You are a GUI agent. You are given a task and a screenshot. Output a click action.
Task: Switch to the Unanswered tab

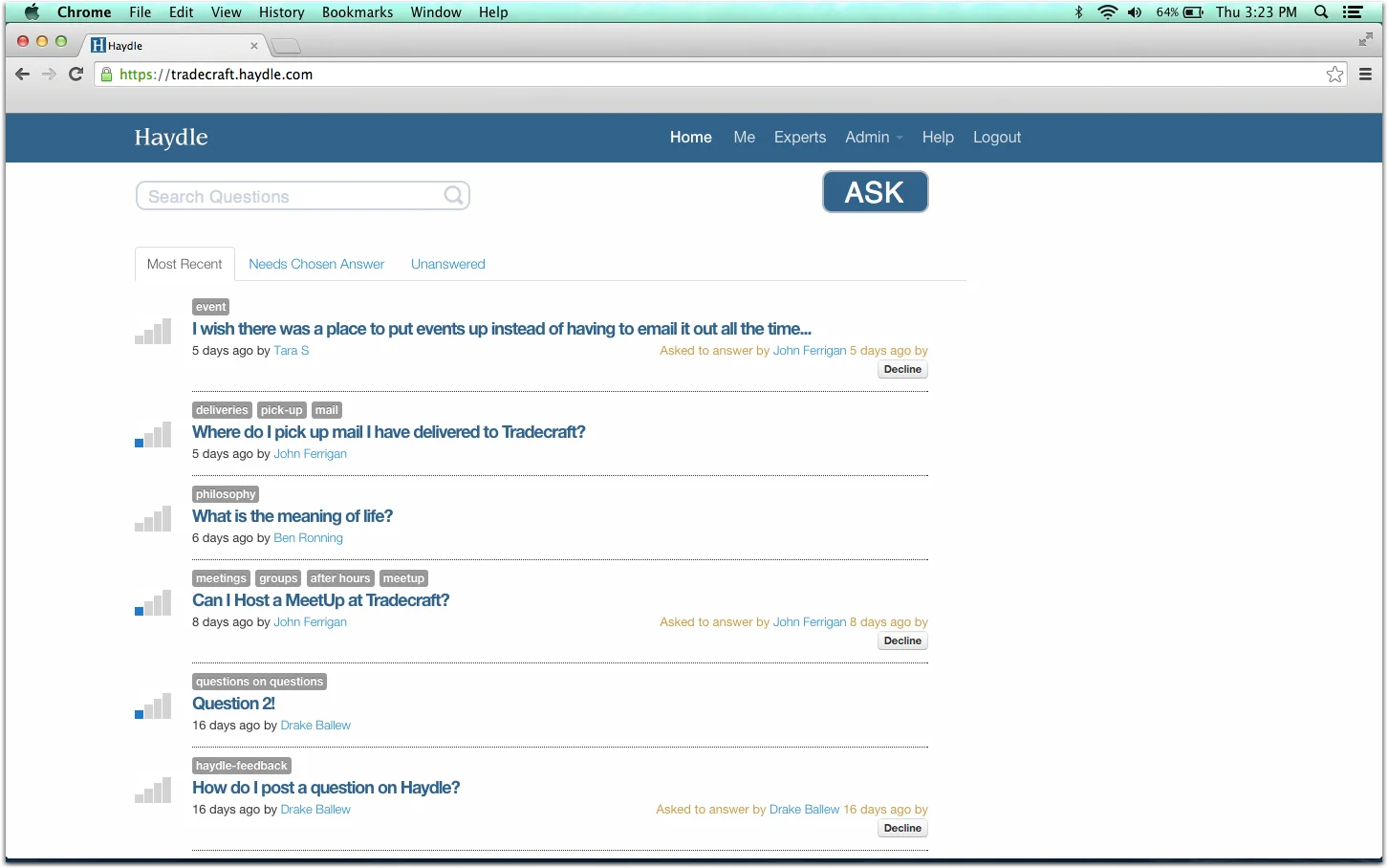(x=448, y=264)
